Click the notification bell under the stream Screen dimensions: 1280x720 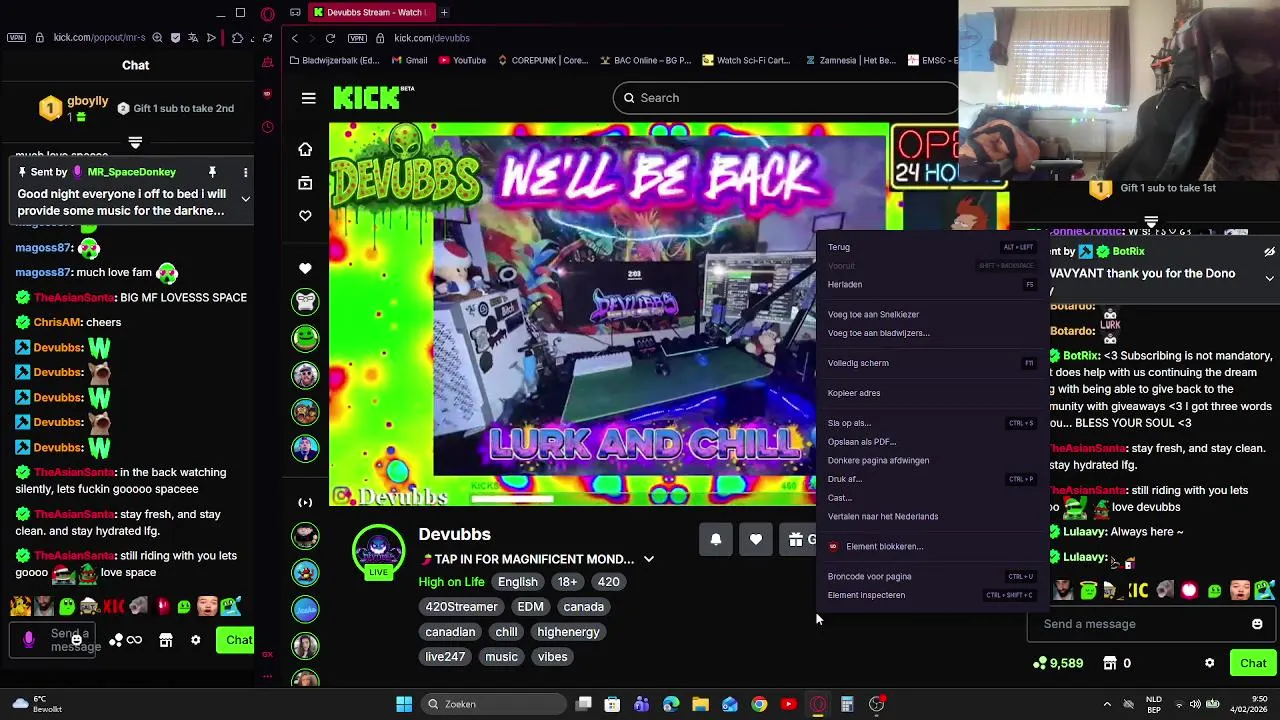coord(716,539)
